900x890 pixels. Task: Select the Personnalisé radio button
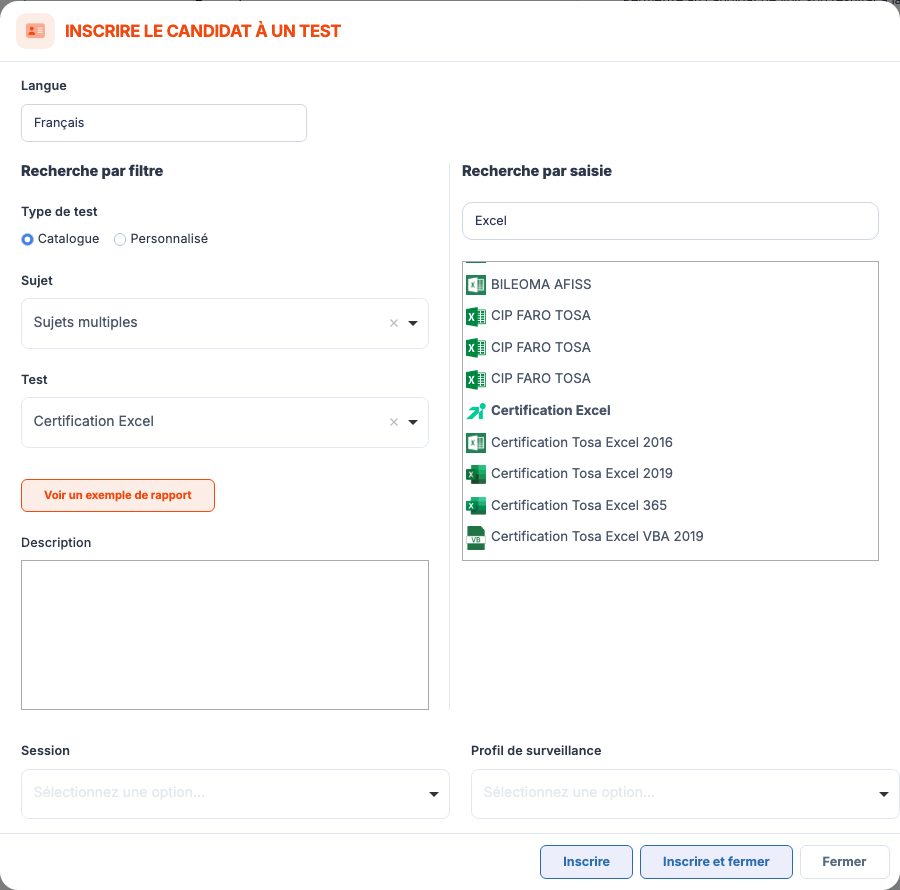pos(119,239)
